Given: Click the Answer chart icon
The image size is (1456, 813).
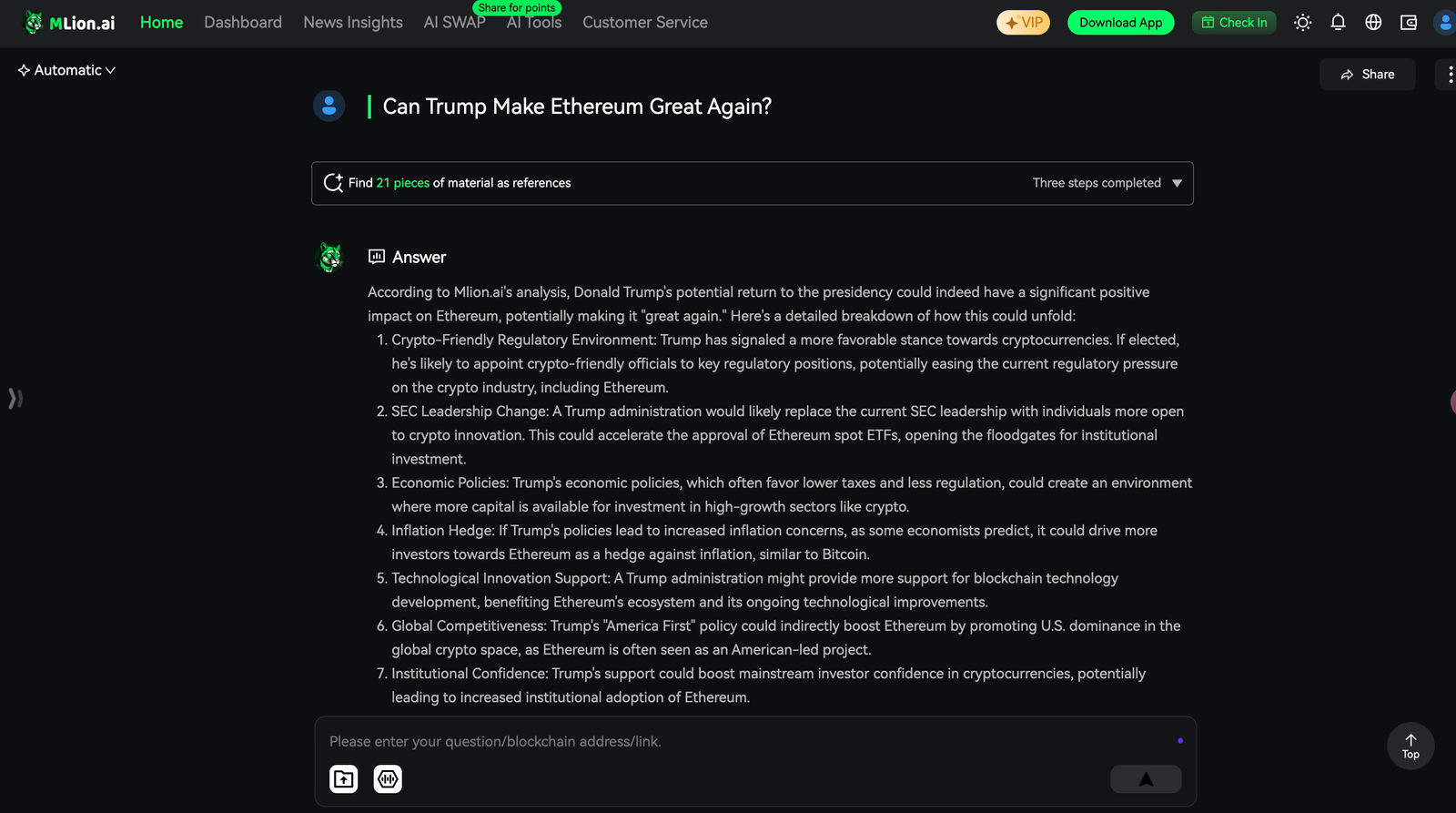Looking at the screenshot, I should click(377, 257).
